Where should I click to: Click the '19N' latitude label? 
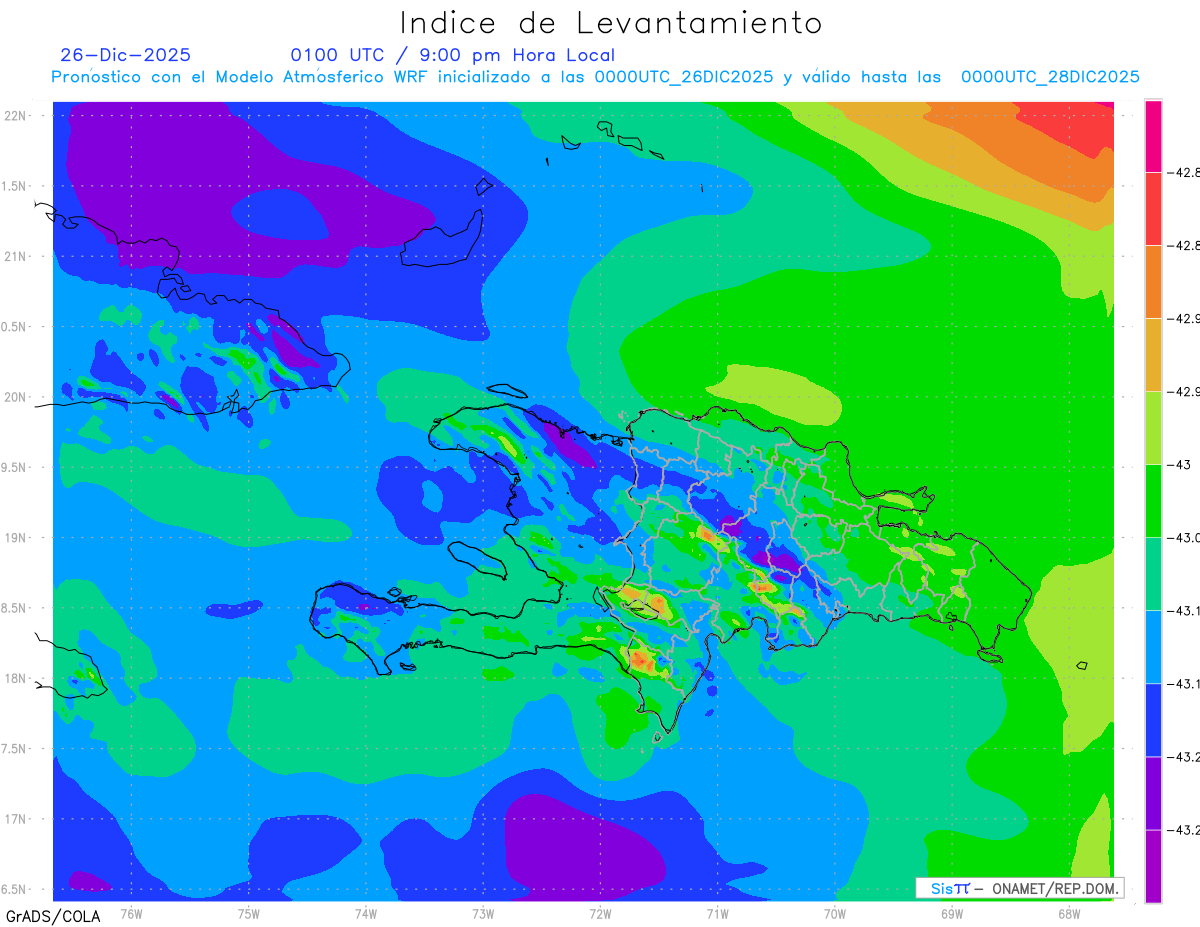click(15, 537)
